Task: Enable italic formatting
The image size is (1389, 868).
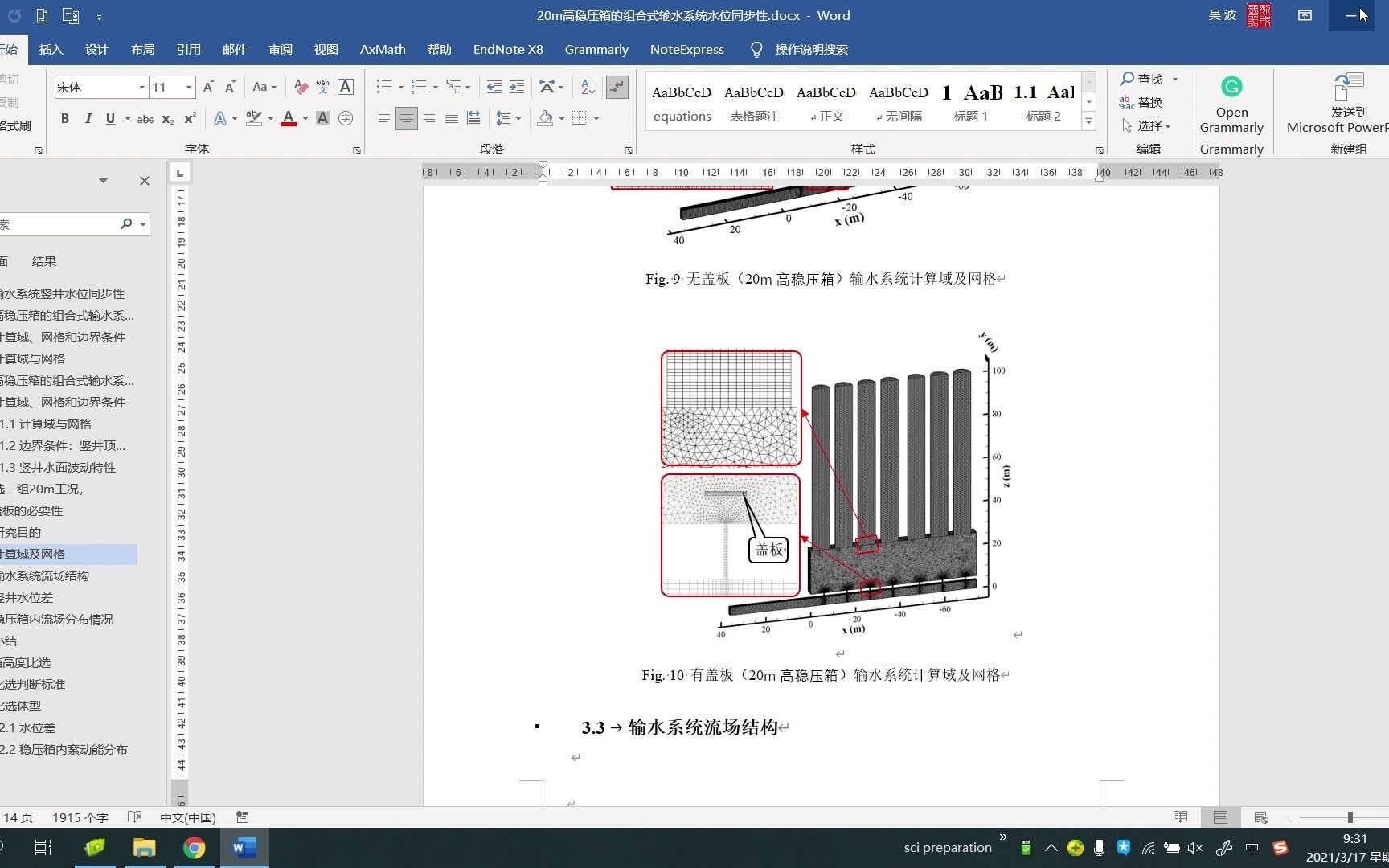Action: (x=88, y=118)
